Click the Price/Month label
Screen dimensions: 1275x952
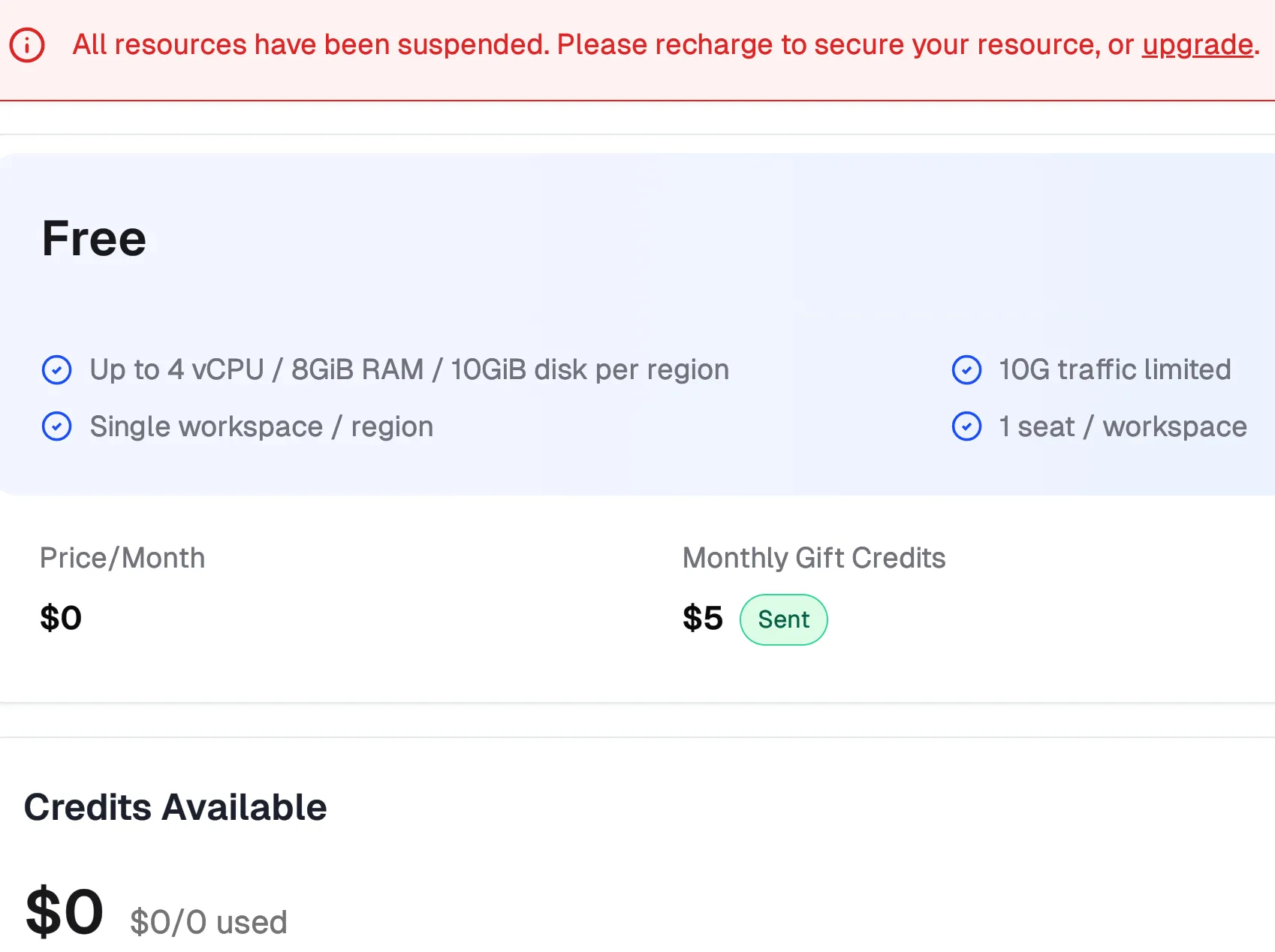122,558
